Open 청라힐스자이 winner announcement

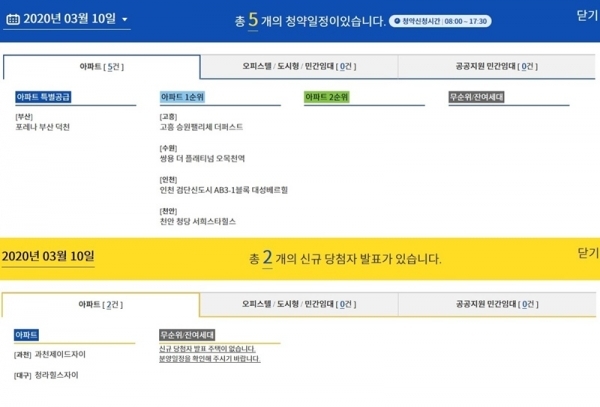click(x=57, y=375)
